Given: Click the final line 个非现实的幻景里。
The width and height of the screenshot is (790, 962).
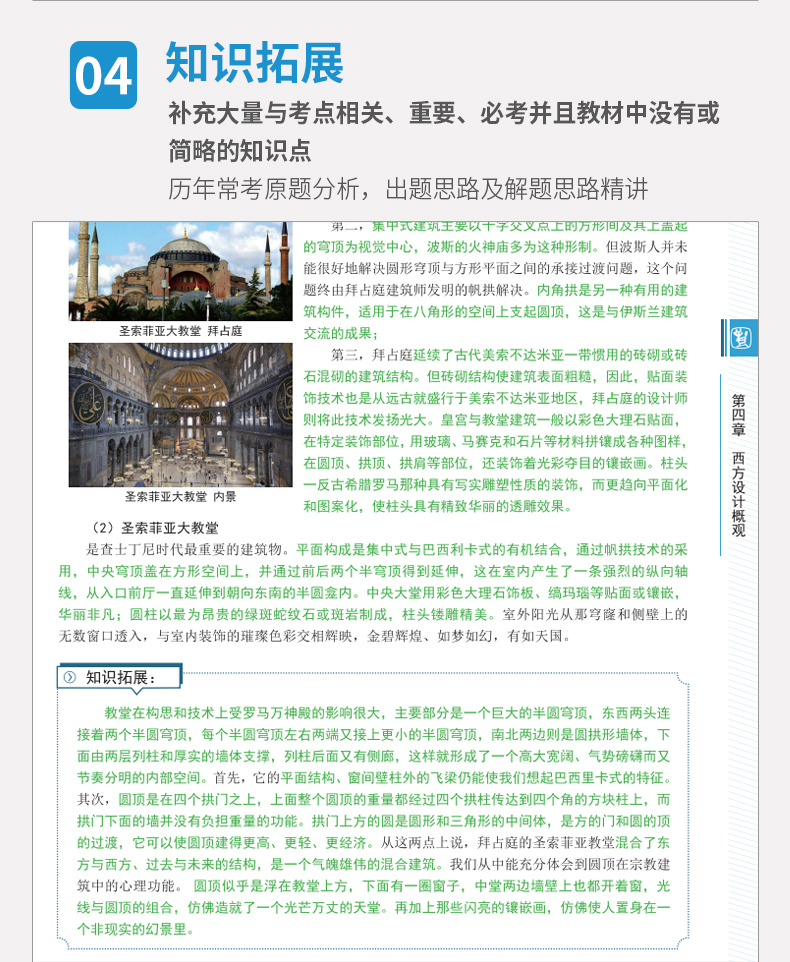Looking at the screenshot, I should click(136, 929).
